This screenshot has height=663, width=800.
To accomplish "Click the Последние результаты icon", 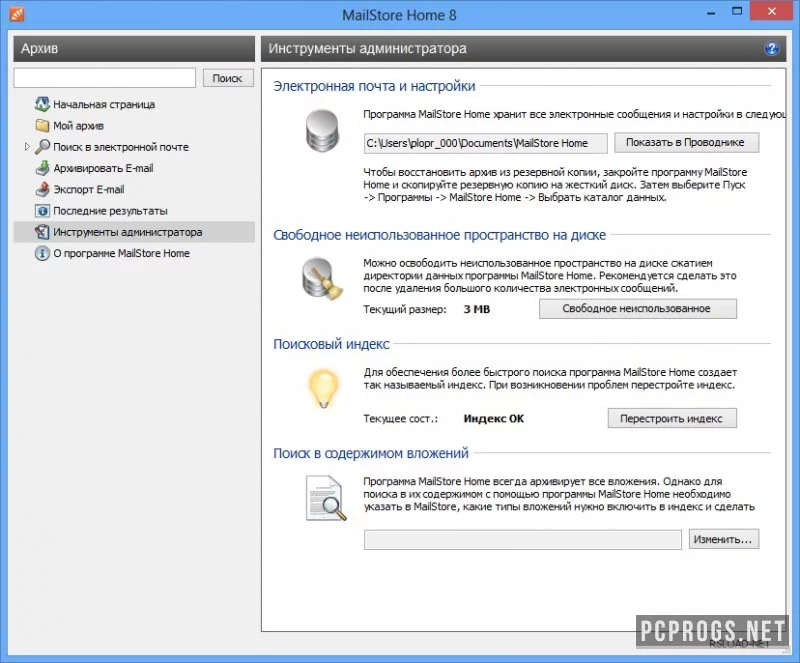I will click(42, 211).
